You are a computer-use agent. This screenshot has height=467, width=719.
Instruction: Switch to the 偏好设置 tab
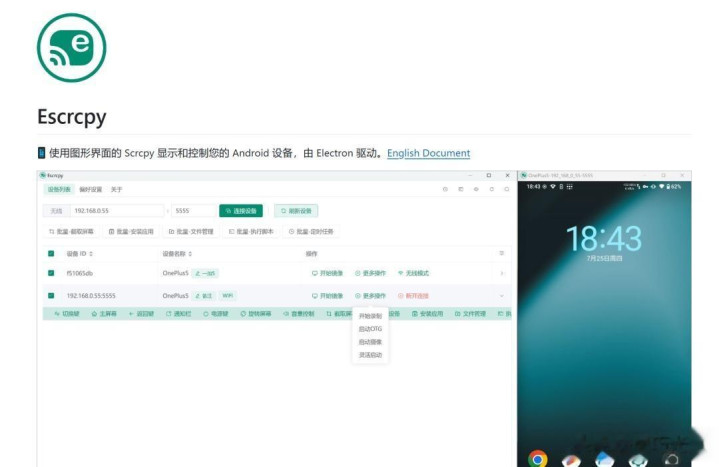tap(91, 189)
